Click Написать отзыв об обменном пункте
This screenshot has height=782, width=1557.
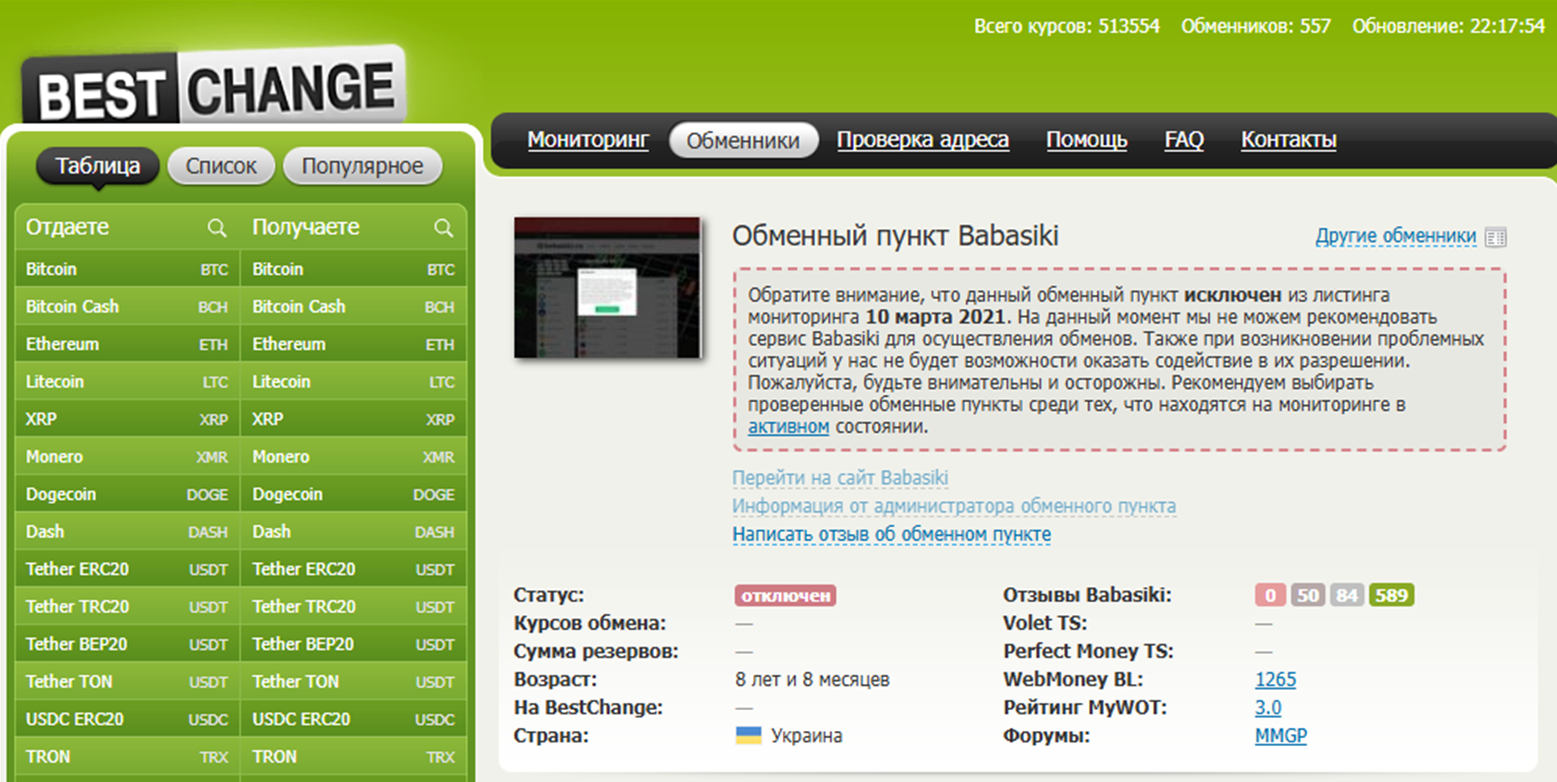pyautogui.click(x=892, y=535)
